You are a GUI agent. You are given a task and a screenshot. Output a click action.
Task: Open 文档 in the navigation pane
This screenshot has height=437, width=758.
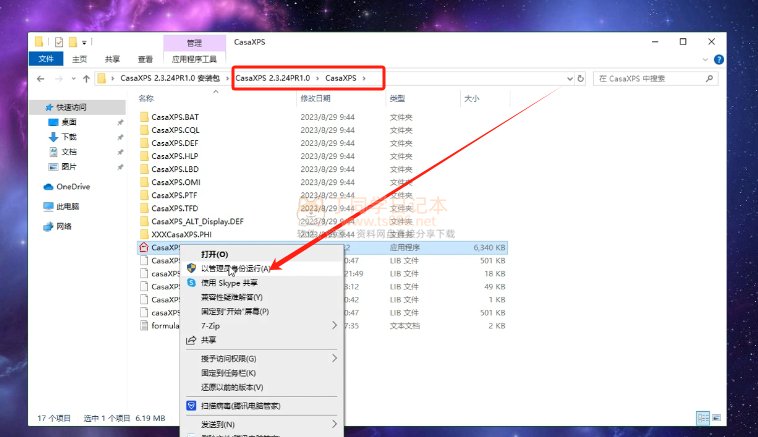69,152
